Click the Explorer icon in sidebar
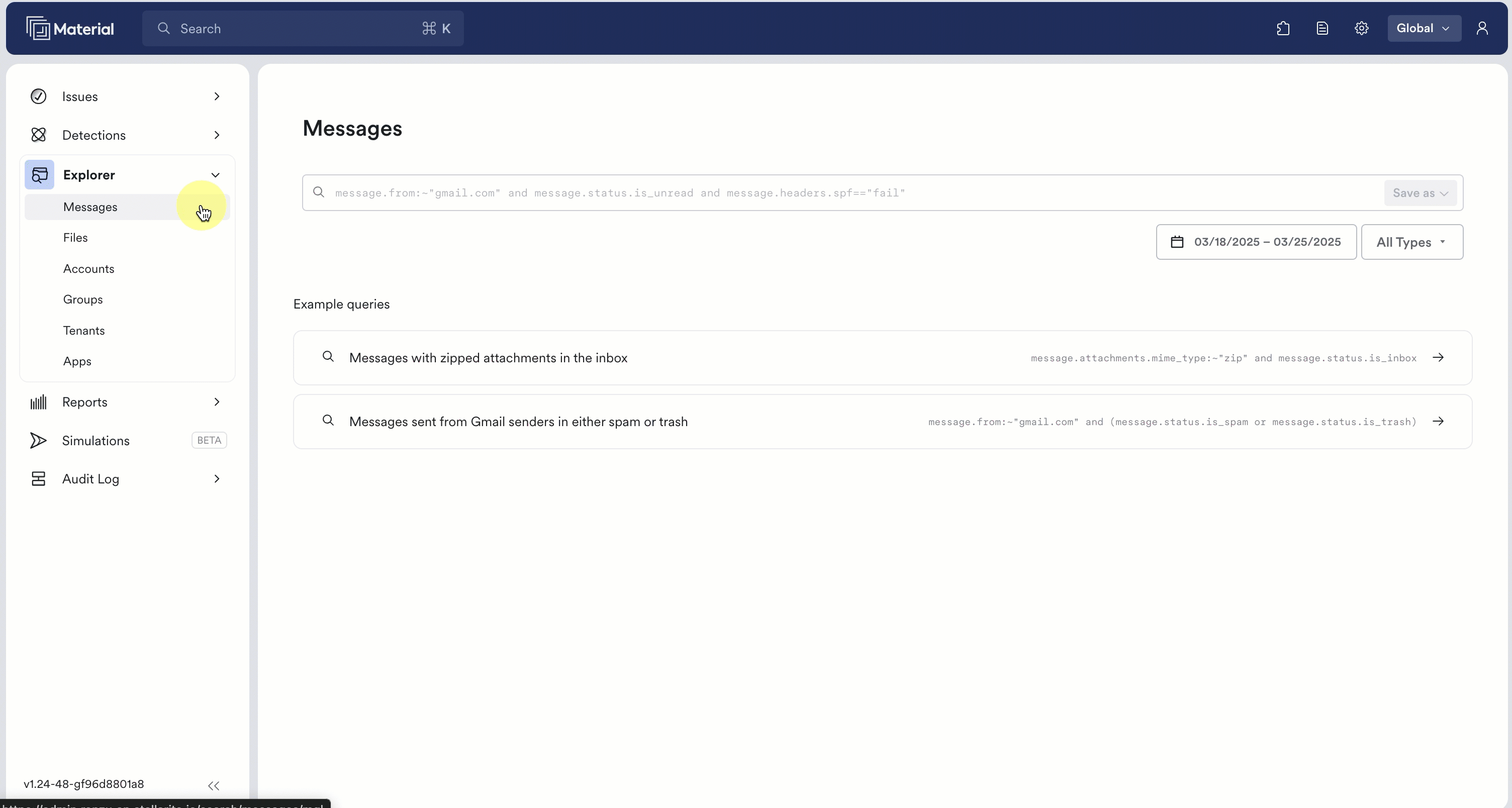The height and width of the screenshot is (808, 1512). (x=39, y=174)
